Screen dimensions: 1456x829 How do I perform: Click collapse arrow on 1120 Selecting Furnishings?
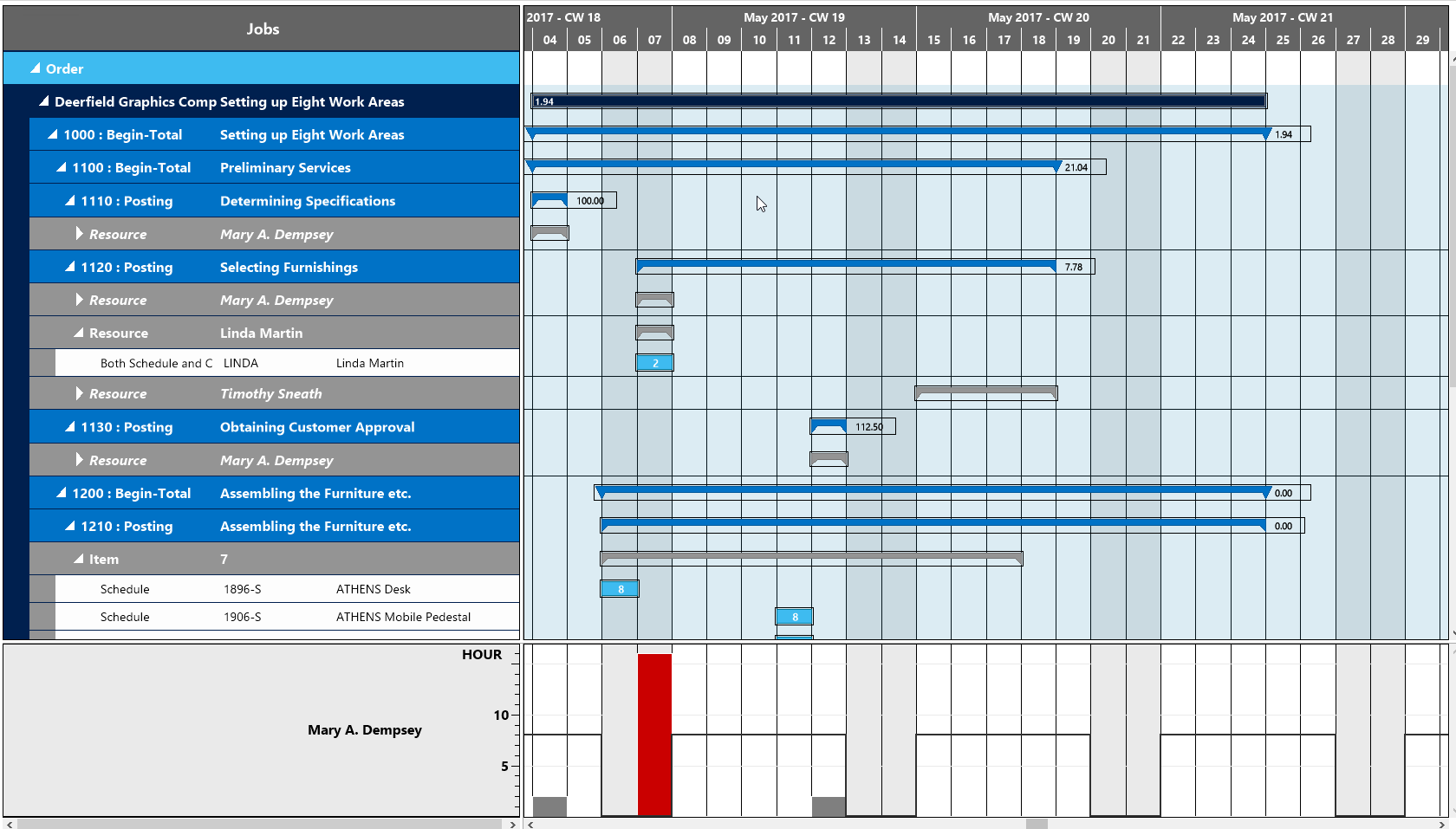click(68, 267)
